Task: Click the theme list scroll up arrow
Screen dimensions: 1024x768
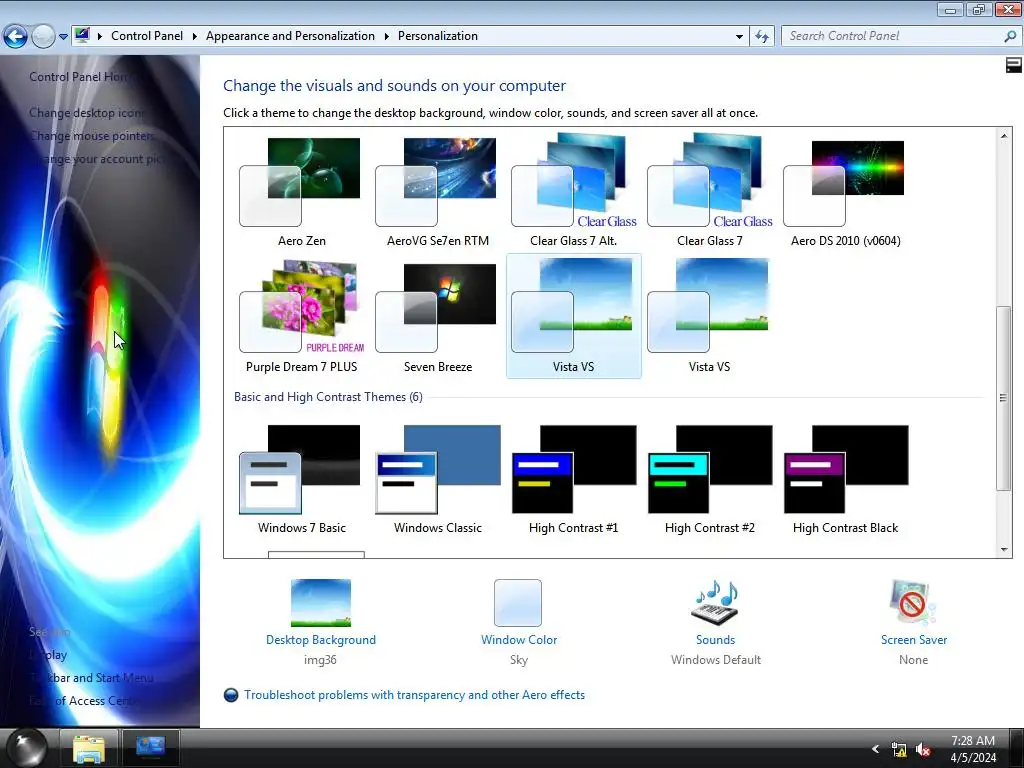Action: click(x=1004, y=136)
